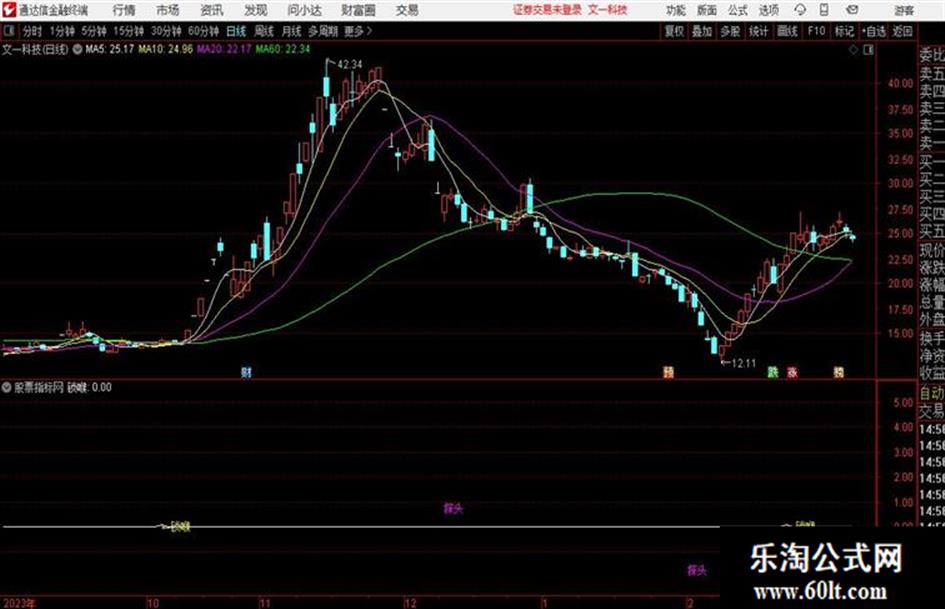Click the MA60: 22.34 value label
Viewport: 945px width, 609px height.
(x=283, y=49)
